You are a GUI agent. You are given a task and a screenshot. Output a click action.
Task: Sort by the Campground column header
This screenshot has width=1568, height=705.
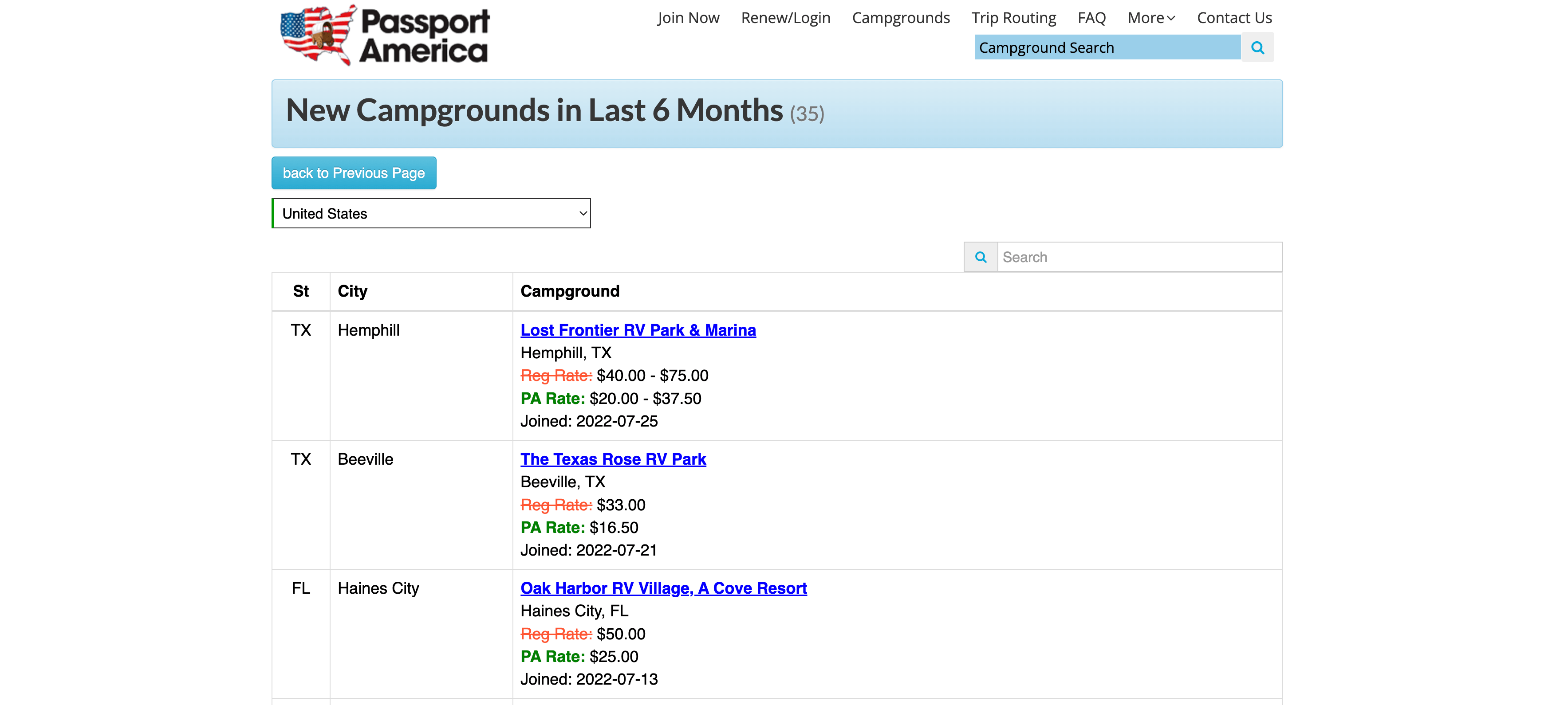pos(570,291)
